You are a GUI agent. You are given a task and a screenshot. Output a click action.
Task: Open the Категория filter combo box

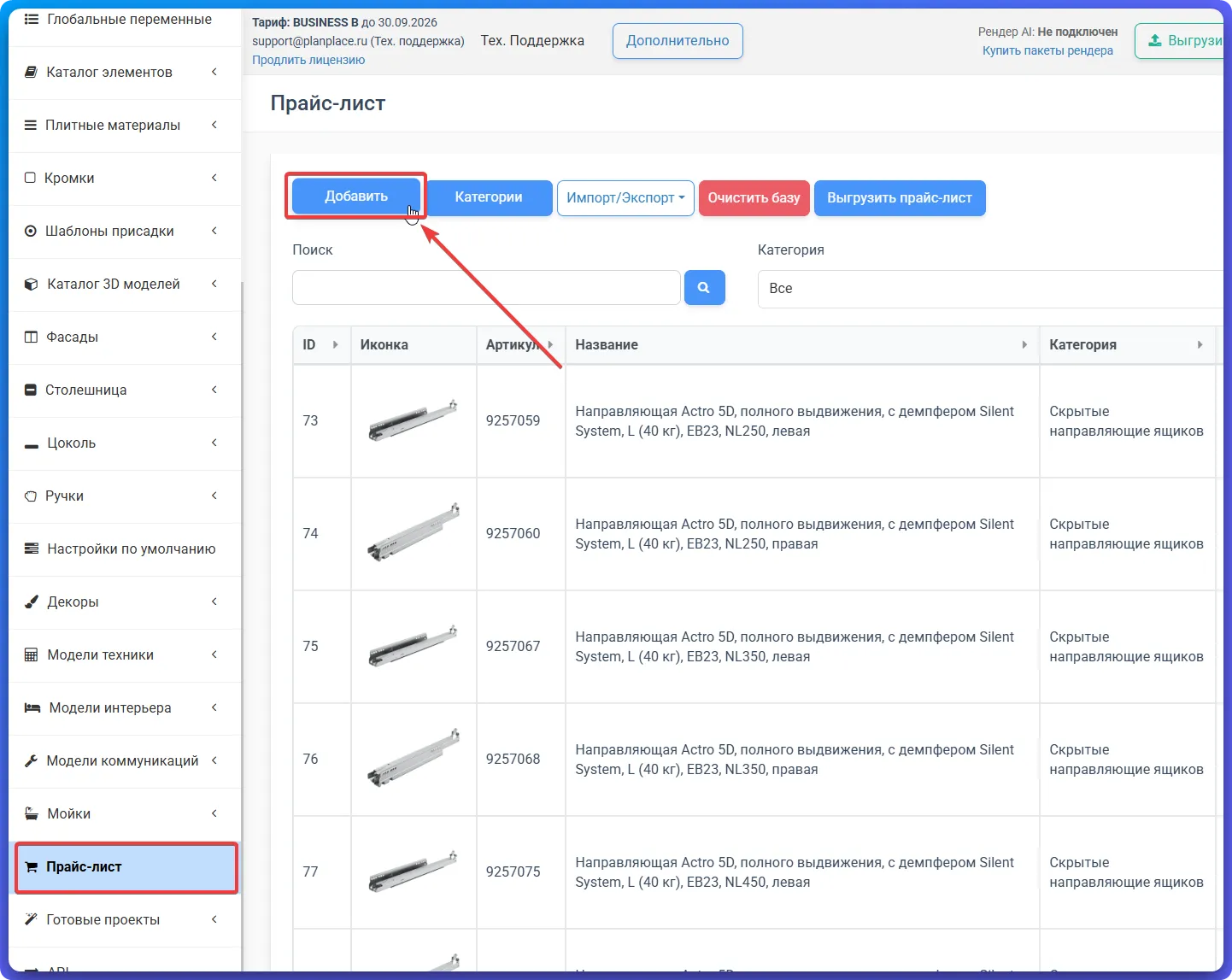coord(991,289)
